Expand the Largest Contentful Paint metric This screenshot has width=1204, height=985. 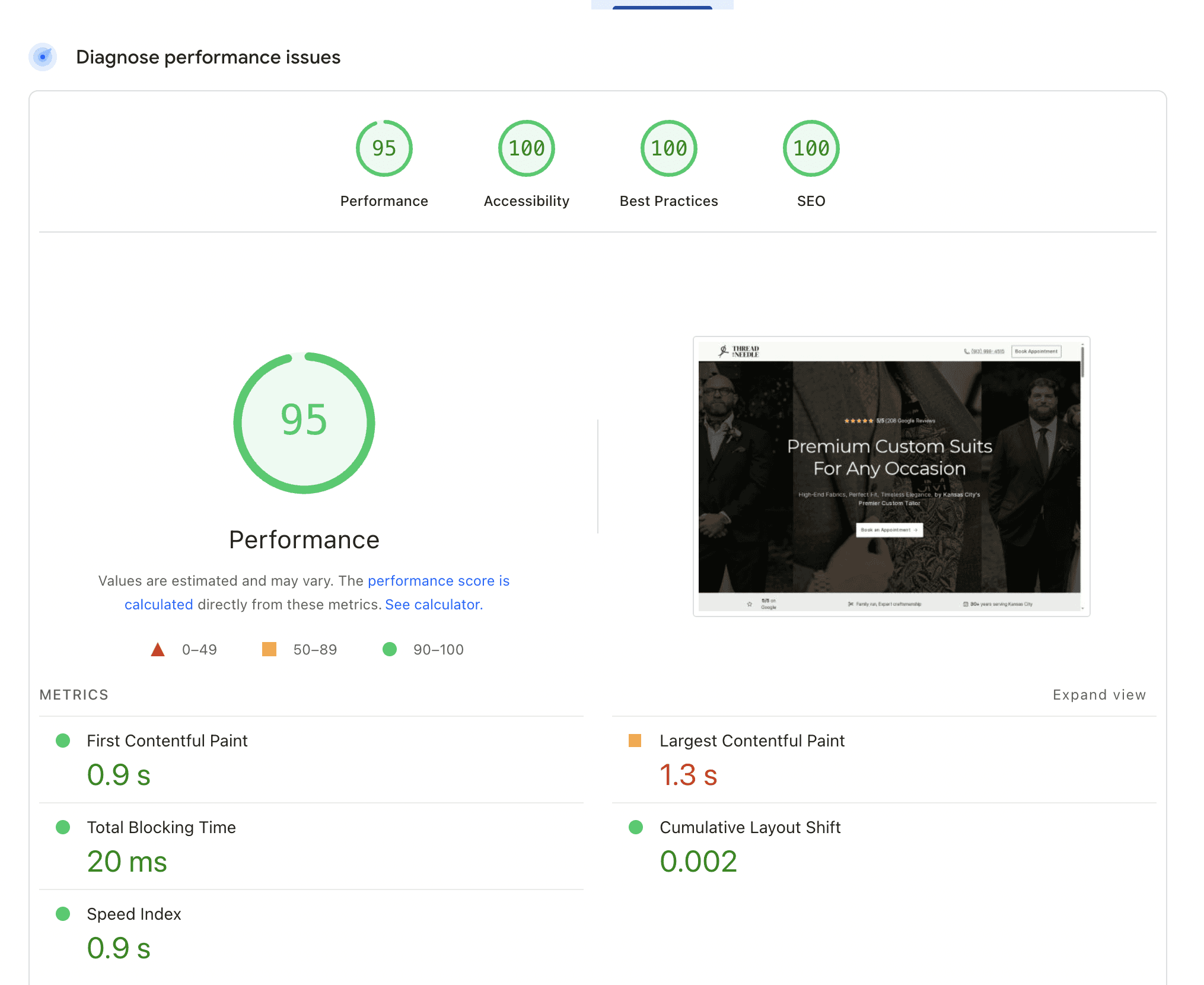[x=751, y=741]
